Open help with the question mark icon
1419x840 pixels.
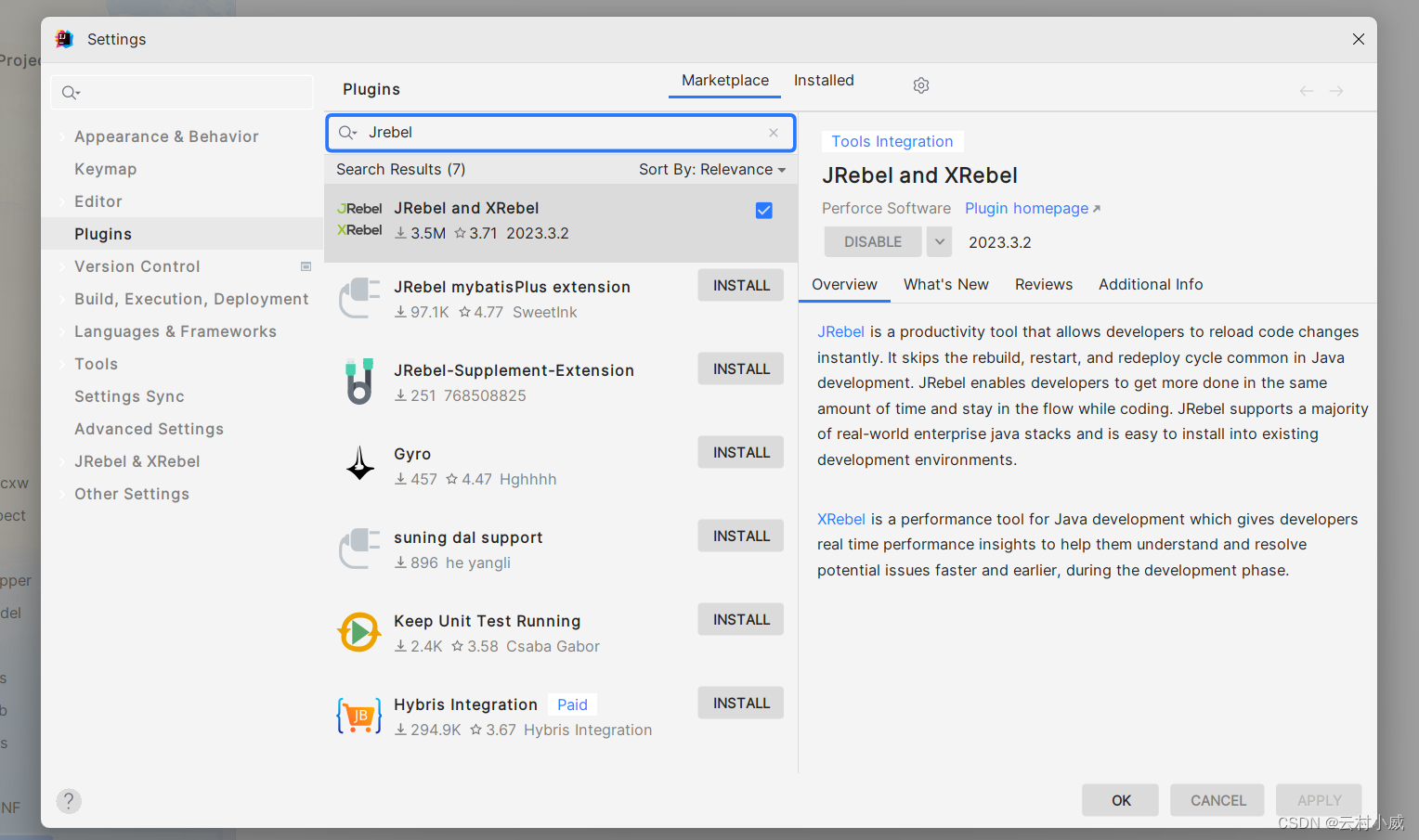click(69, 801)
